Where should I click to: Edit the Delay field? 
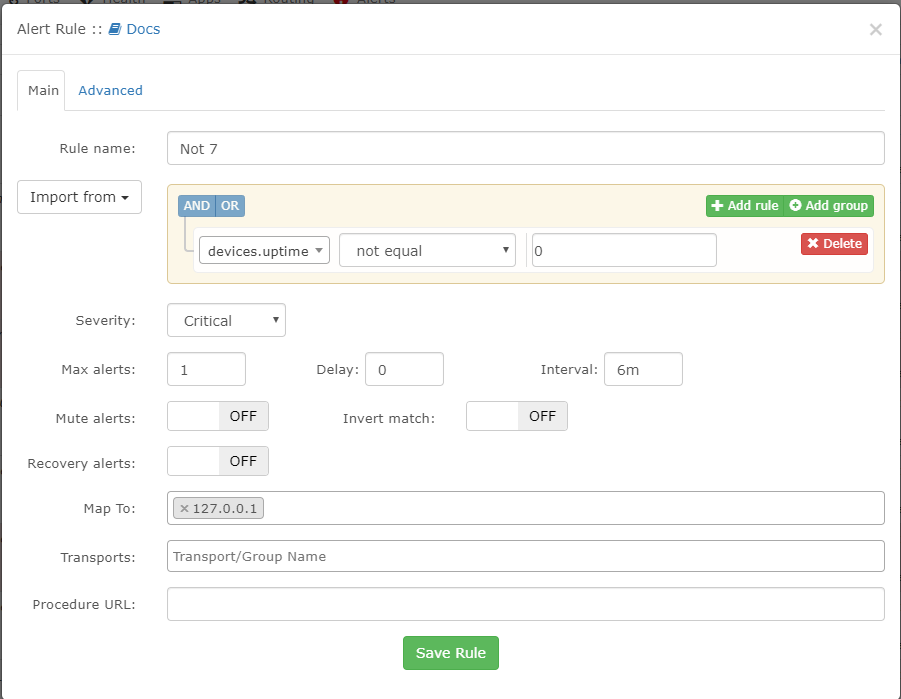pyautogui.click(x=404, y=369)
